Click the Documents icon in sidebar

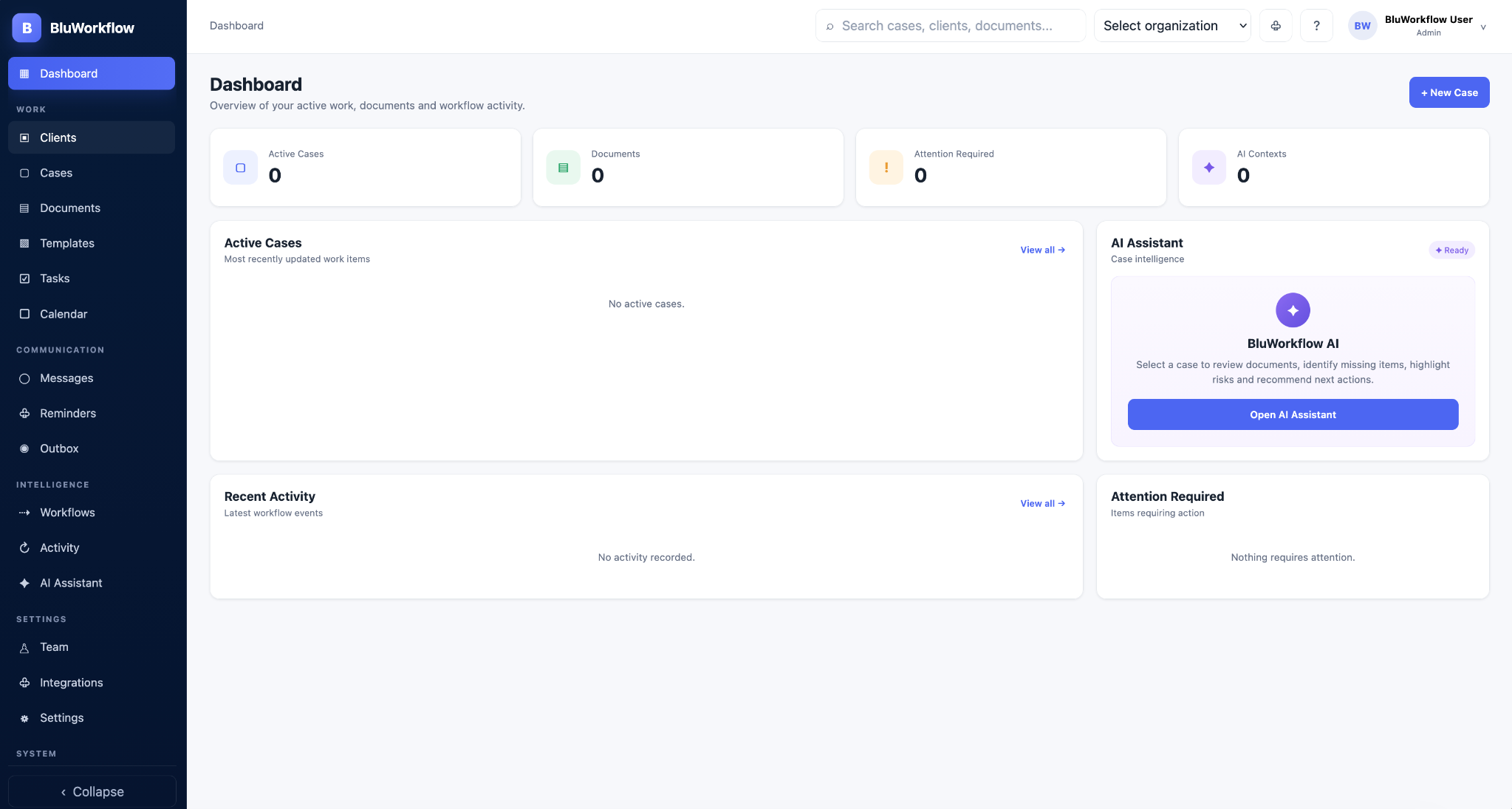[x=24, y=208]
